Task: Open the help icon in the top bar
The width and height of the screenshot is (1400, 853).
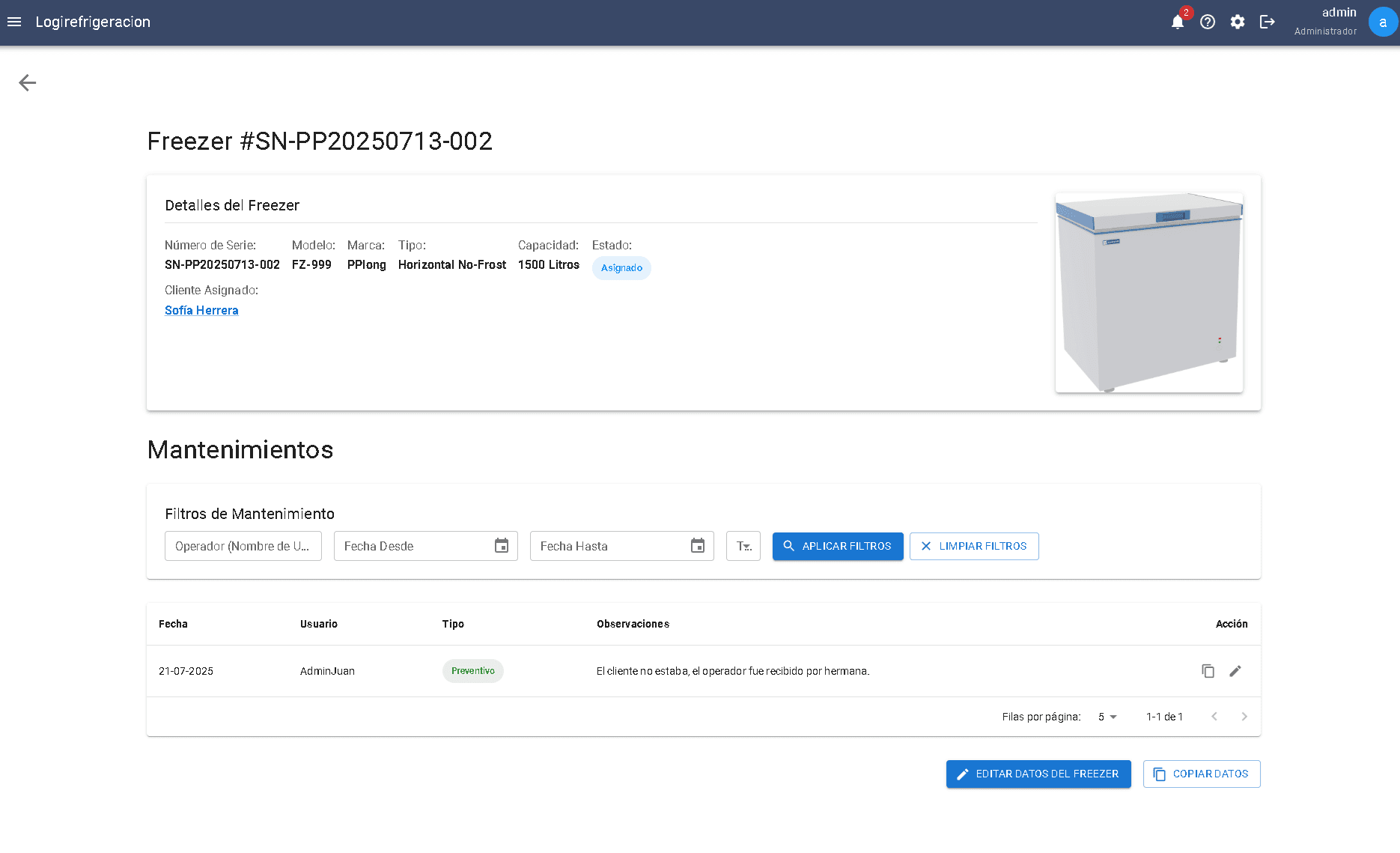Action: coord(1208,22)
